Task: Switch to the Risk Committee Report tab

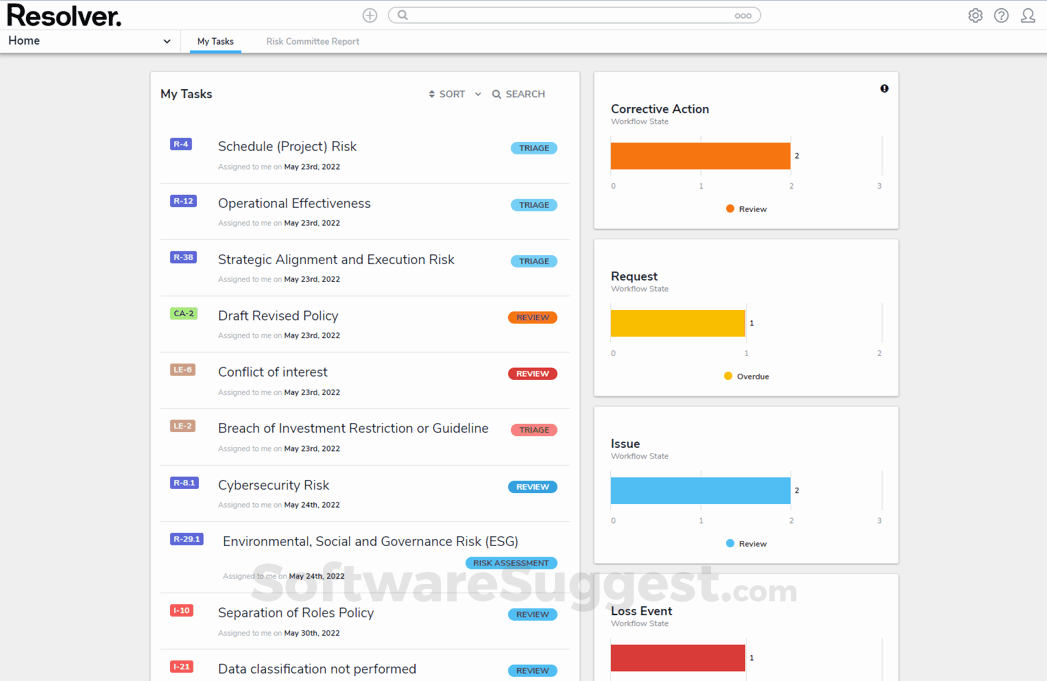Action: (312, 41)
